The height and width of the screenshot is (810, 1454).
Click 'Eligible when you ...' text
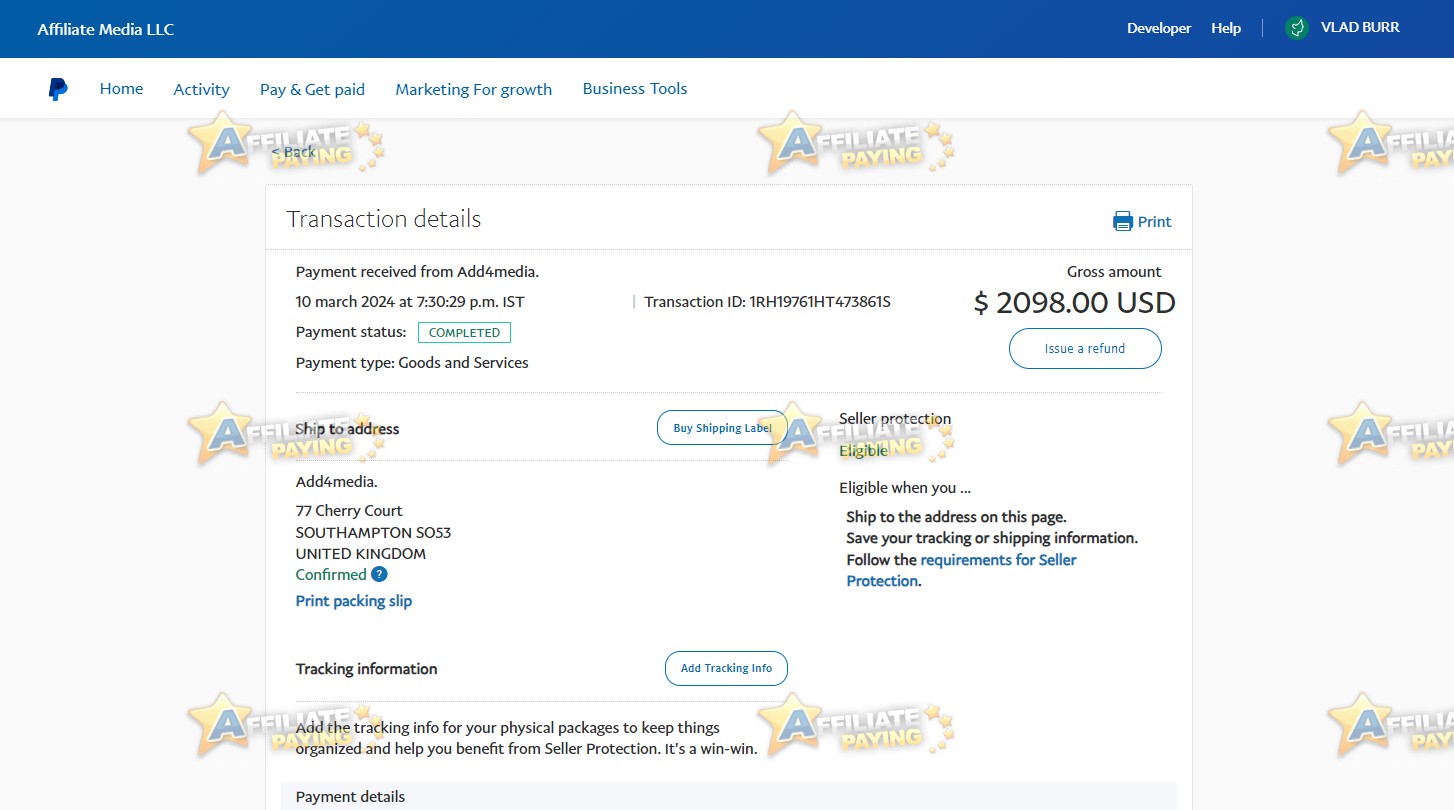pyautogui.click(x=905, y=488)
